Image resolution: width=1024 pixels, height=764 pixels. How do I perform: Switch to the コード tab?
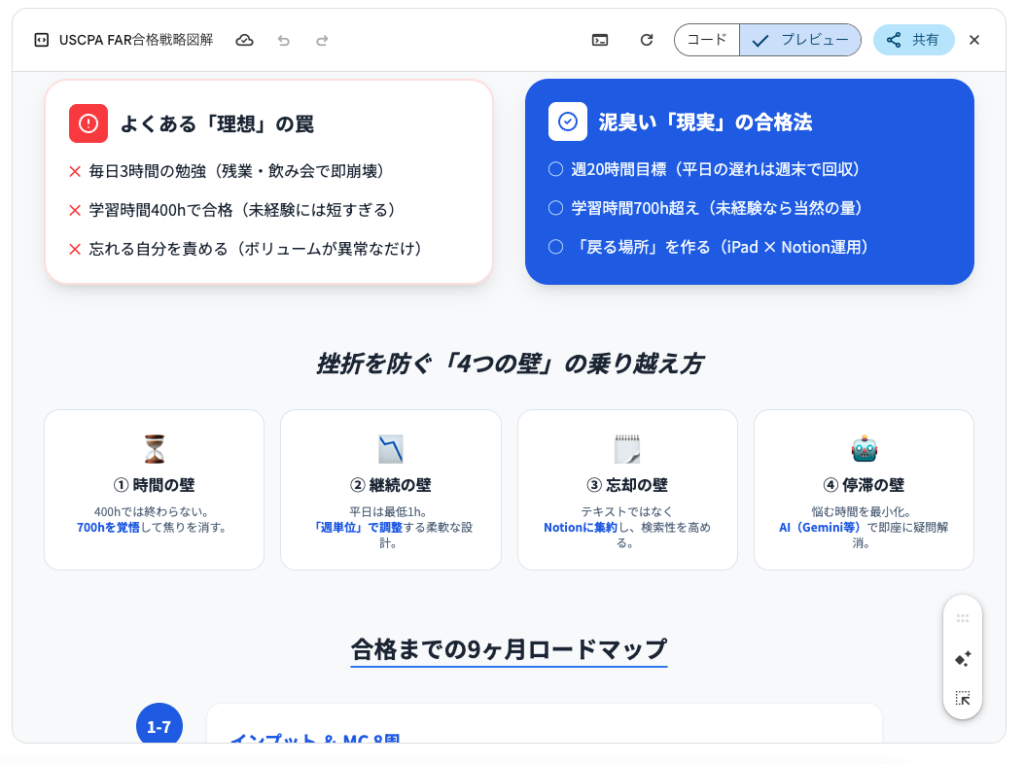coord(707,40)
